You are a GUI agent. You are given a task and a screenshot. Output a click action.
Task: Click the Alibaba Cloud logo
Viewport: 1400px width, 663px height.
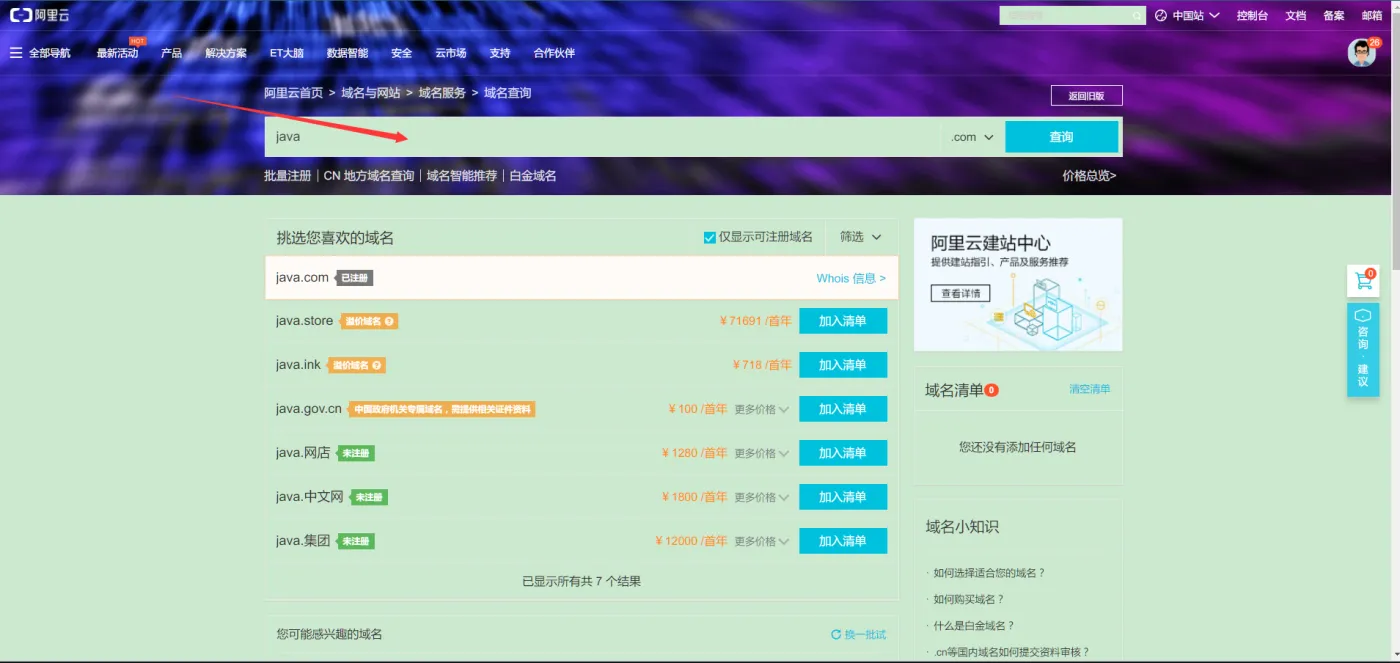pyautogui.click(x=39, y=15)
